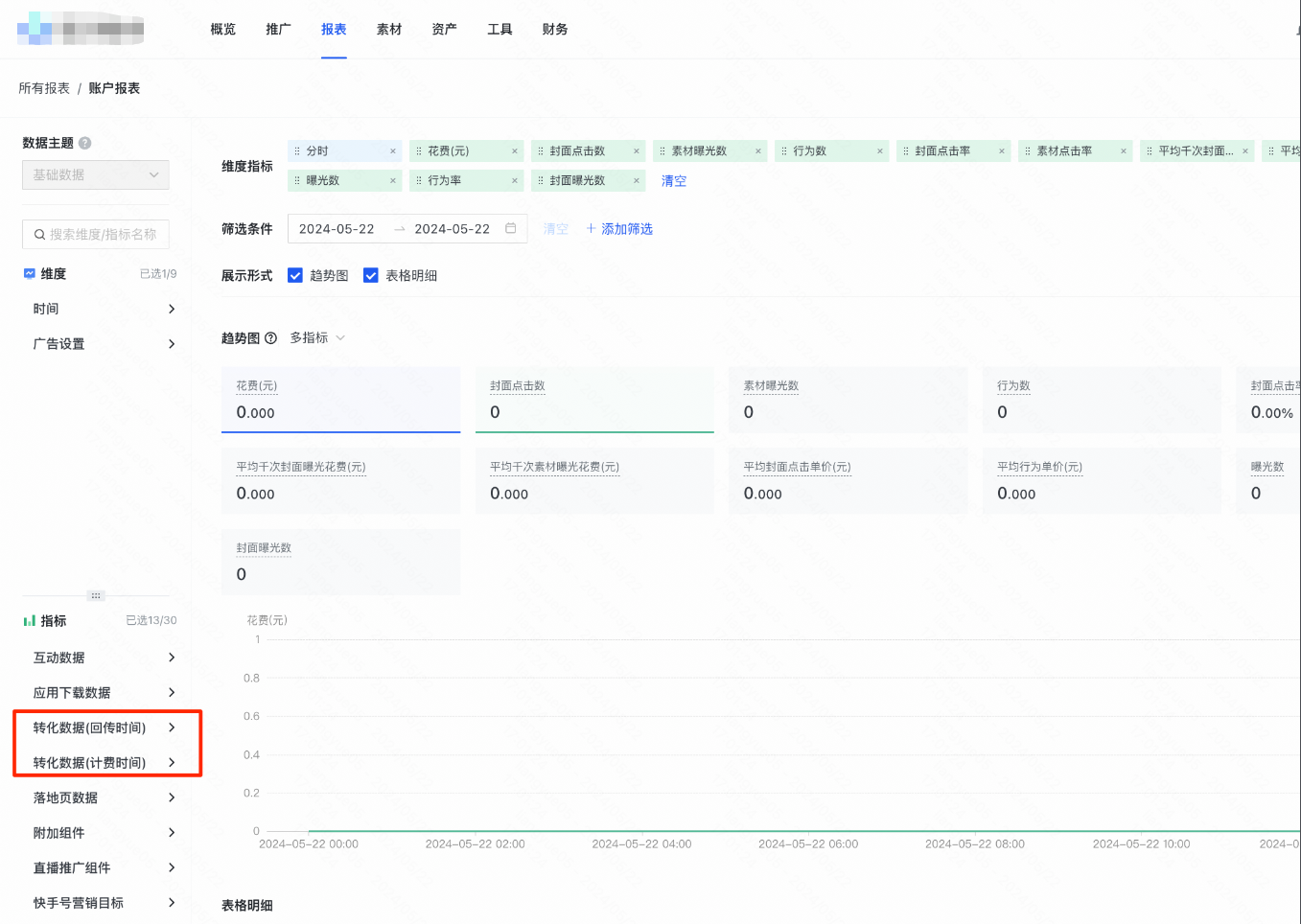Remove the 行为数 metric tag
This screenshot has width=1301, height=924.
(x=879, y=151)
